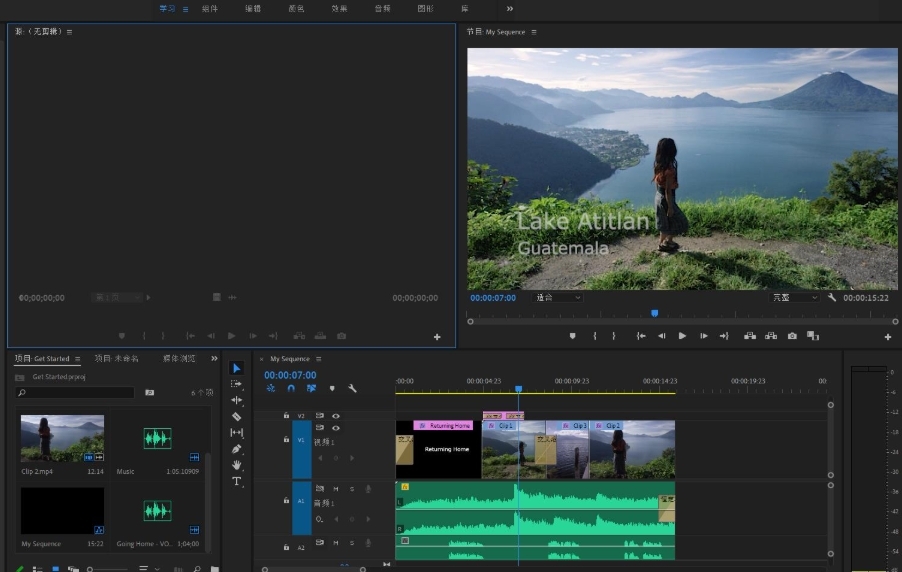This screenshot has width=902, height=572.
Task: Select the Slip tool
Action: click(x=236, y=432)
